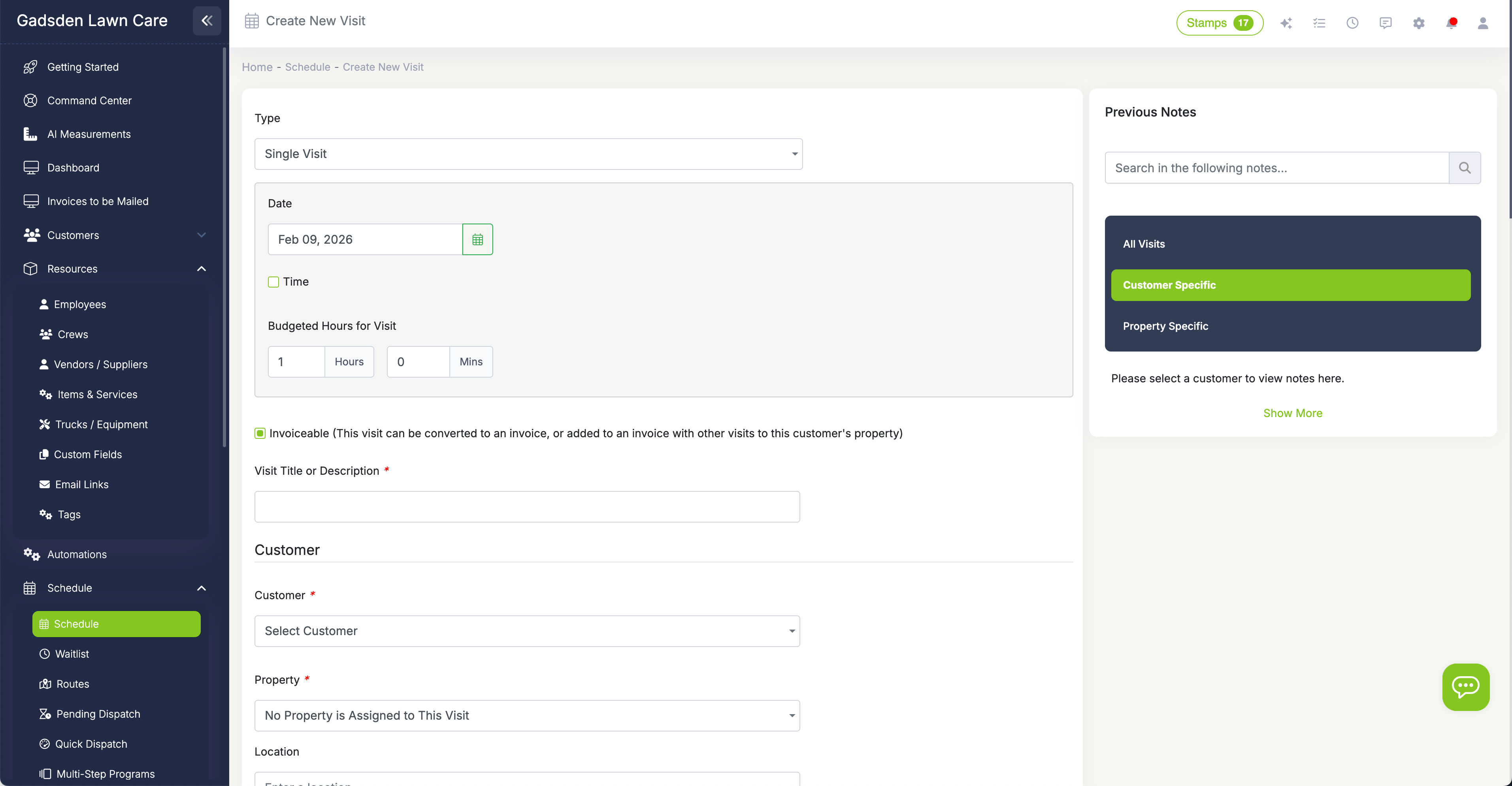Open the notifications bell with red badge
This screenshot has height=786, width=1512.
(x=1452, y=23)
